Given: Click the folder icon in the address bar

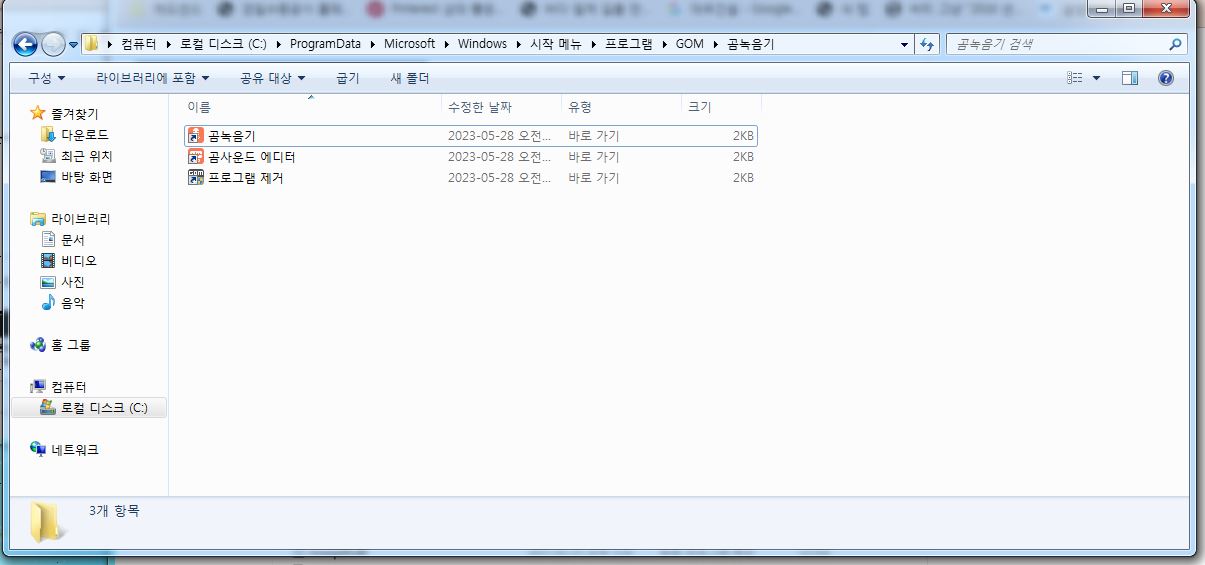Looking at the screenshot, I should tap(91, 44).
